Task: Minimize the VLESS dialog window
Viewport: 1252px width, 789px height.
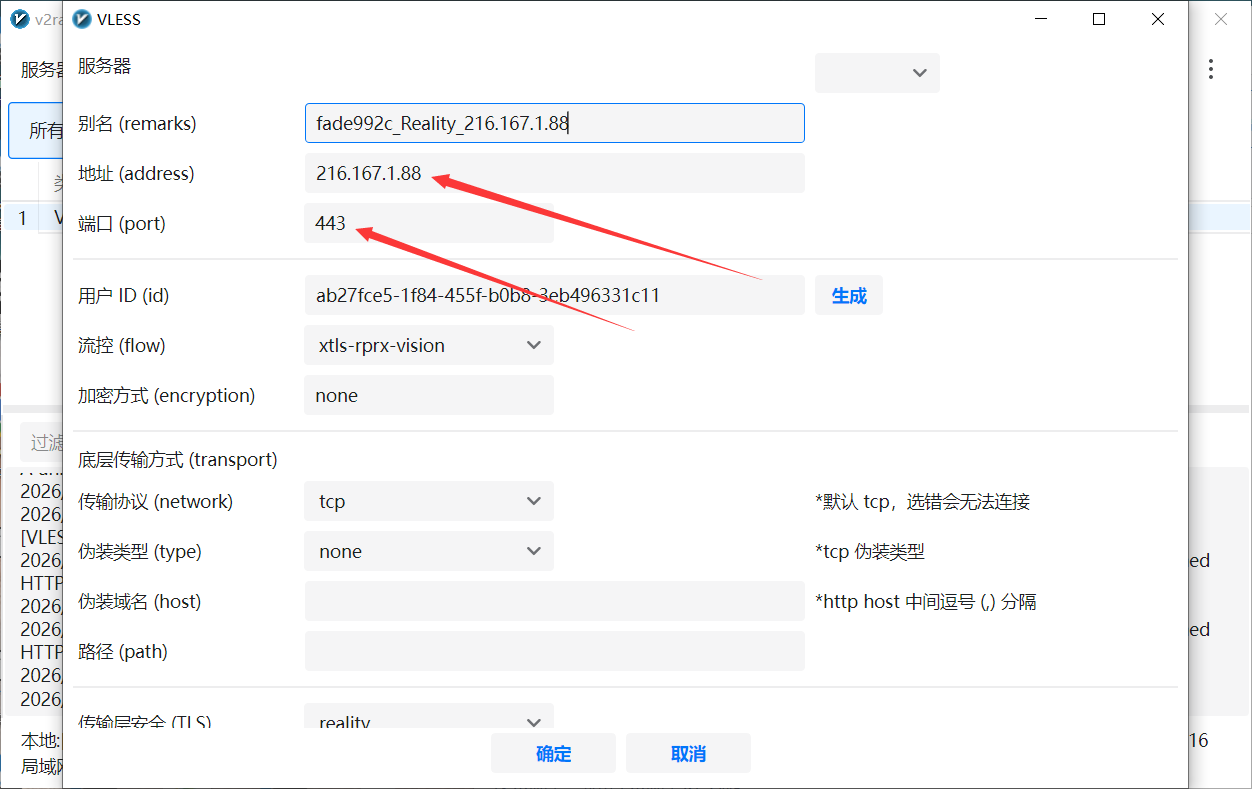Action: pyautogui.click(x=1040, y=19)
